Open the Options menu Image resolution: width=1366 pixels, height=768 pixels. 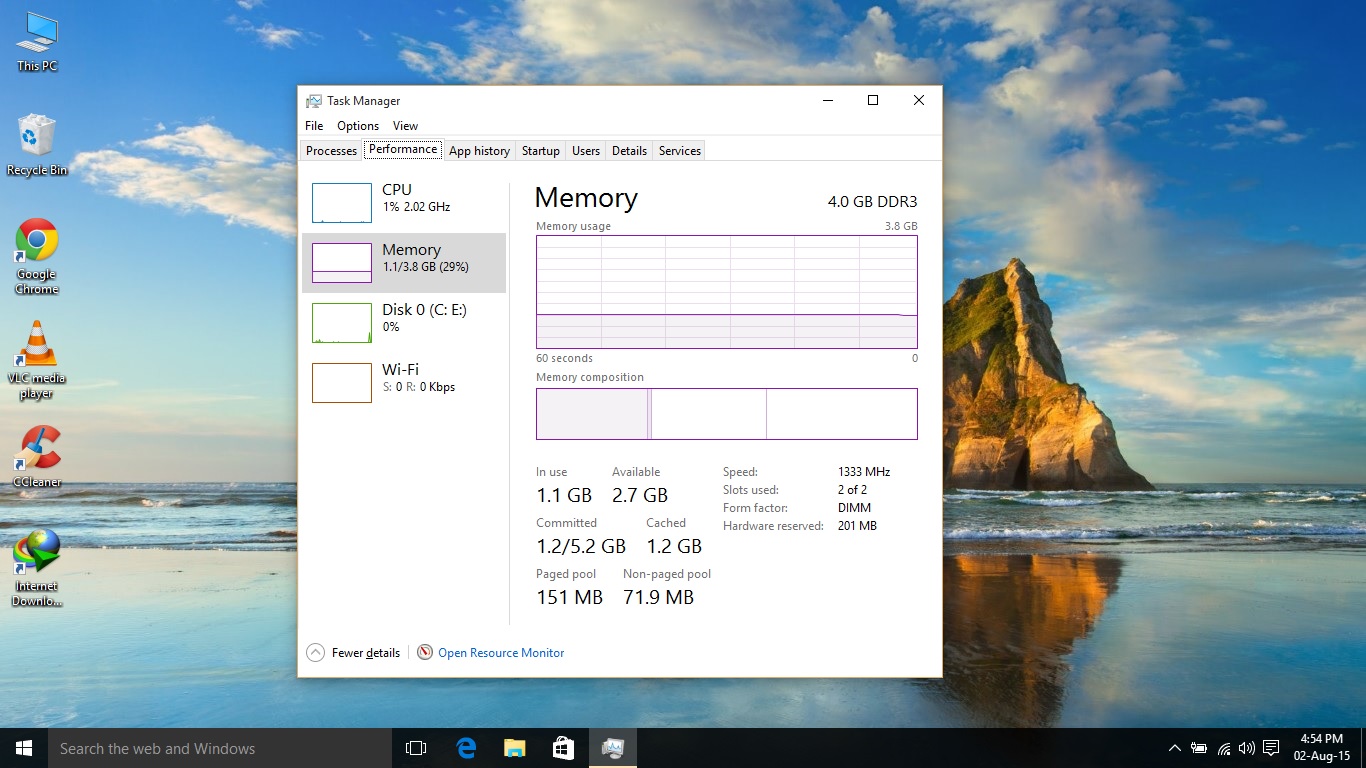(x=358, y=126)
